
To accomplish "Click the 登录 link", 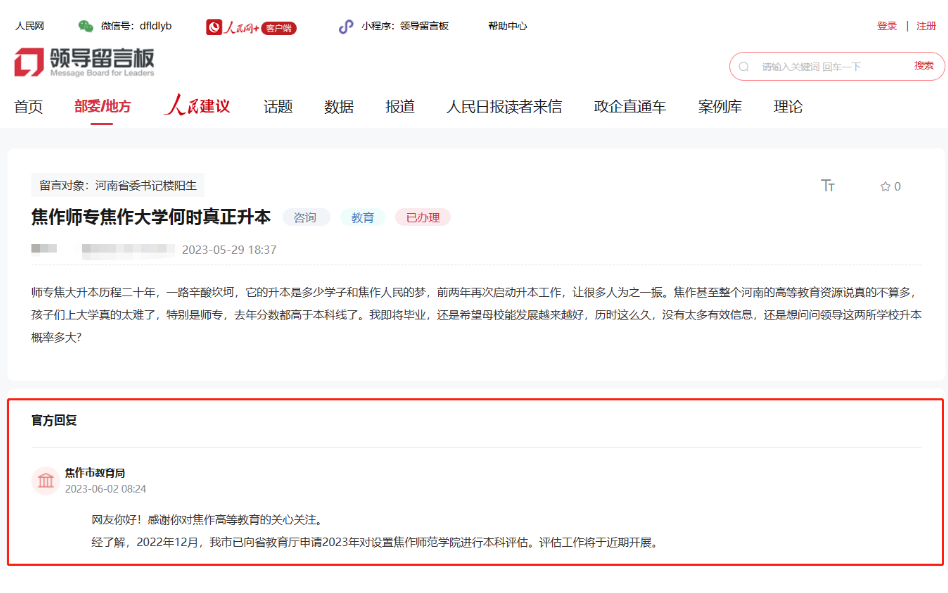I will point(887,26).
